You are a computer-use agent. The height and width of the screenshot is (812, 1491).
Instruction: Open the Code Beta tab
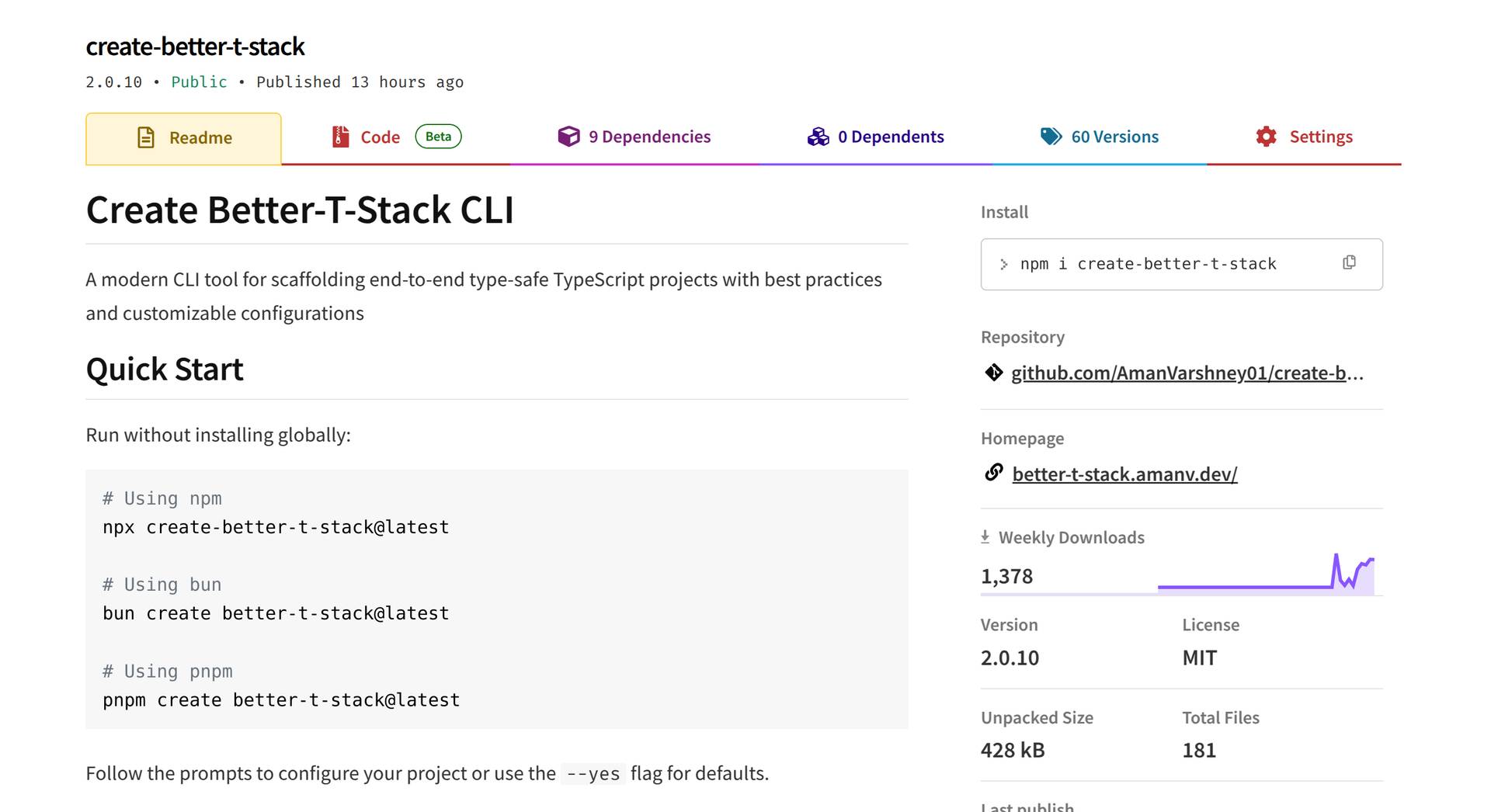pyautogui.click(x=380, y=136)
